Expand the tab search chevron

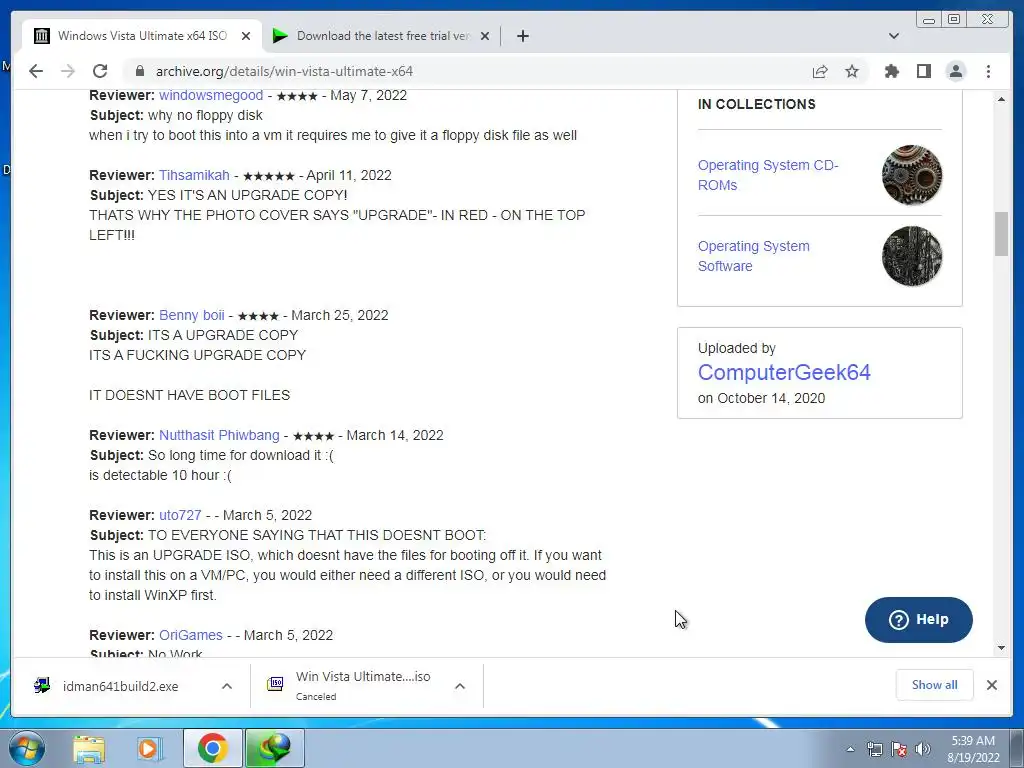(x=894, y=36)
